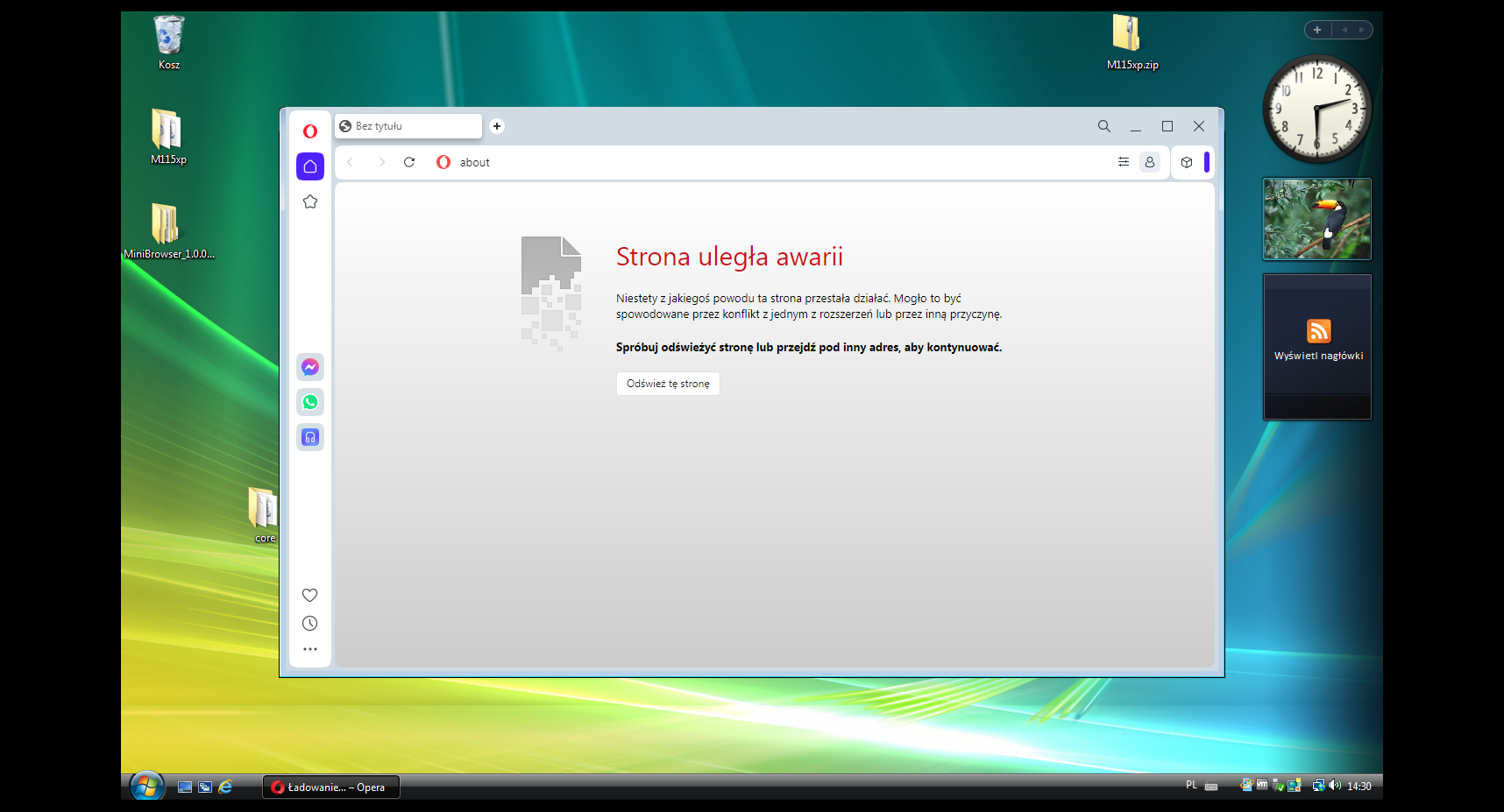This screenshot has width=1504, height=812.
Task: Click the taskbar clock showing 14:30
Action: pyautogui.click(x=1359, y=787)
